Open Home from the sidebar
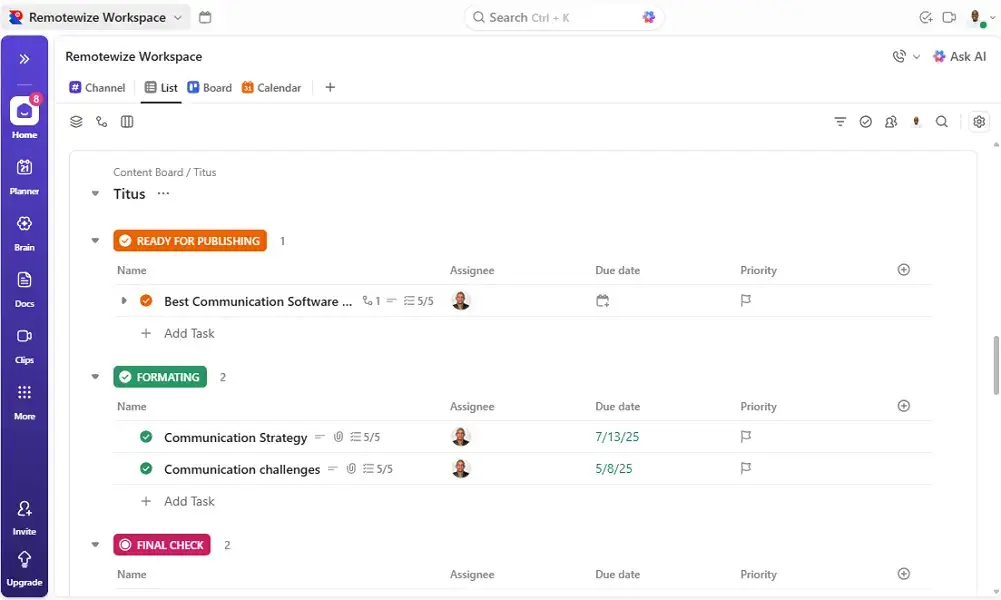Viewport: 1001px width, 600px height. pos(24,110)
